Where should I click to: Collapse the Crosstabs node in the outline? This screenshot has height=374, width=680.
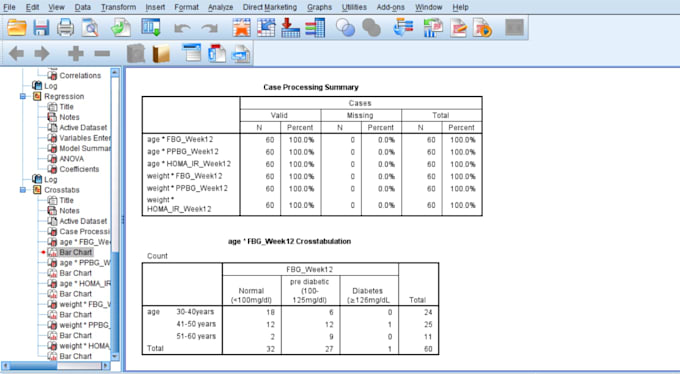point(23,190)
